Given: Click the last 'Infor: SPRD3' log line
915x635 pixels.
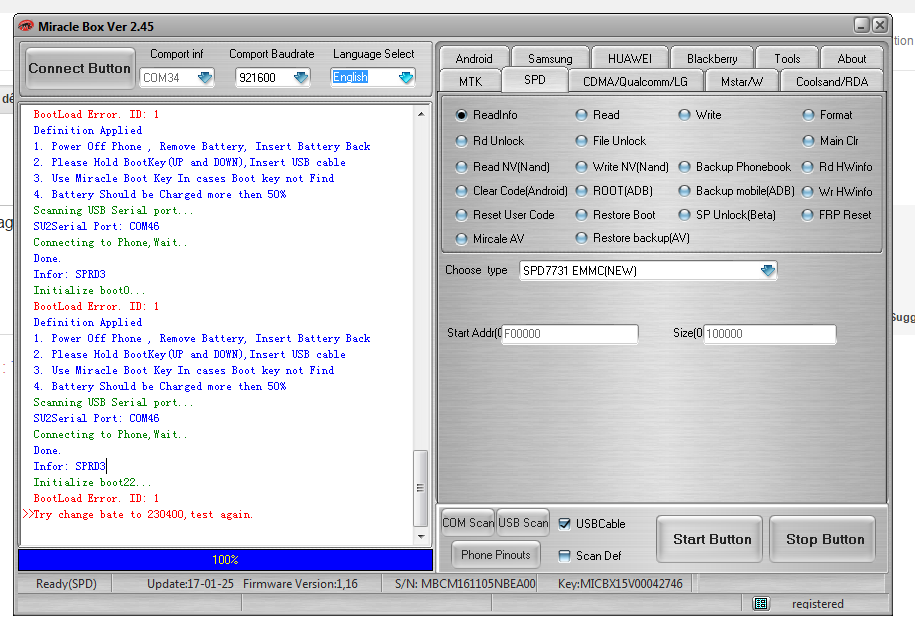Looking at the screenshot, I should pos(69,466).
